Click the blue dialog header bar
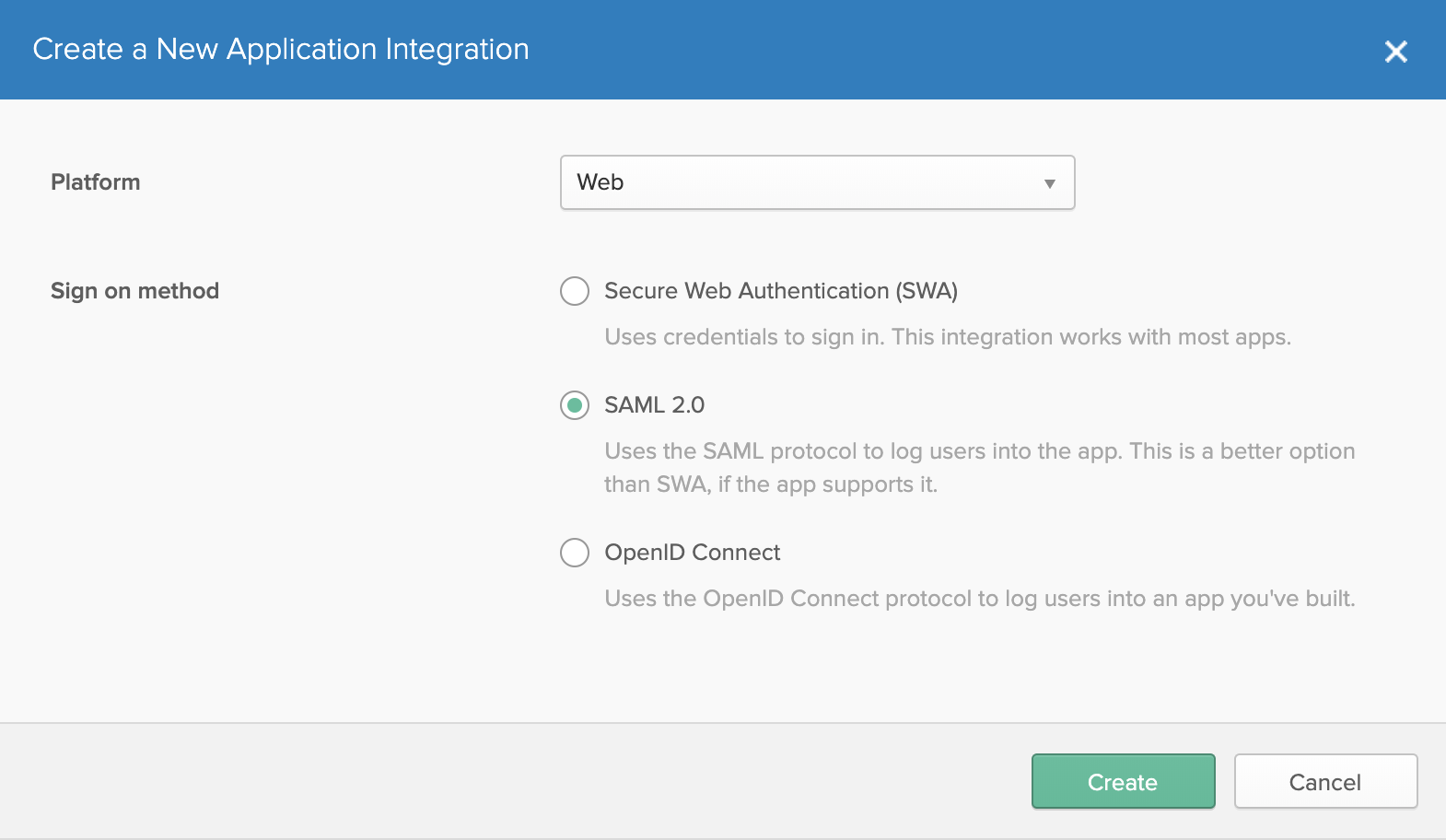 pos(921,50)
